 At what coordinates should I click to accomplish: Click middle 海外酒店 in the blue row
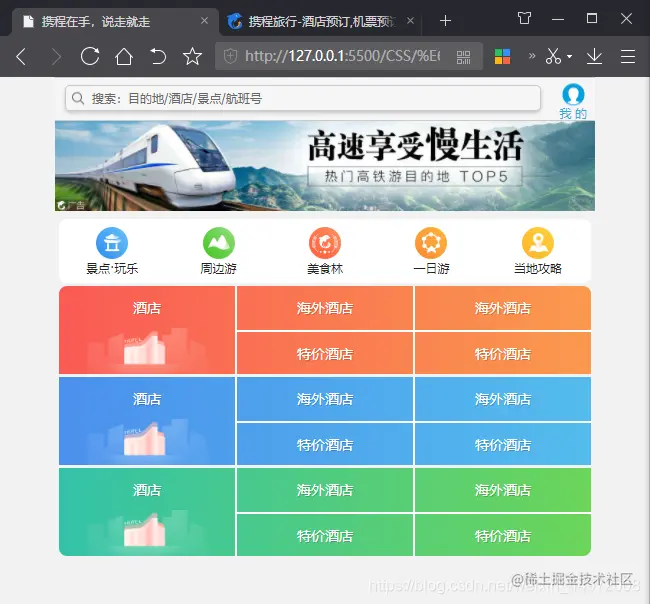pos(325,399)
